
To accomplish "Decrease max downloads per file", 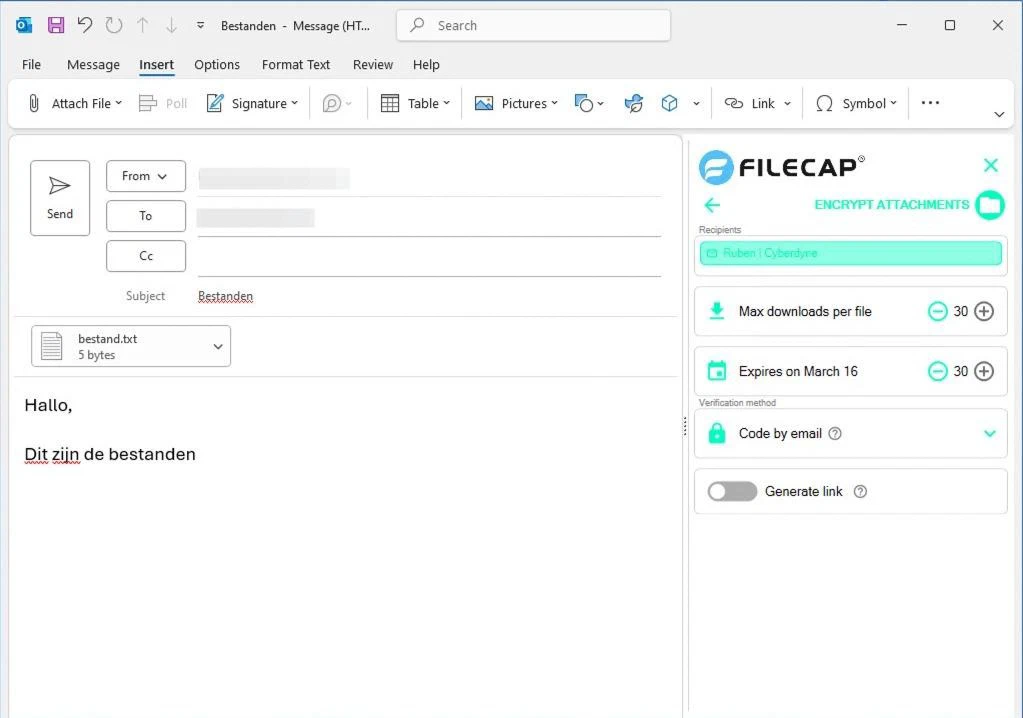I will [x=938, y=312].
